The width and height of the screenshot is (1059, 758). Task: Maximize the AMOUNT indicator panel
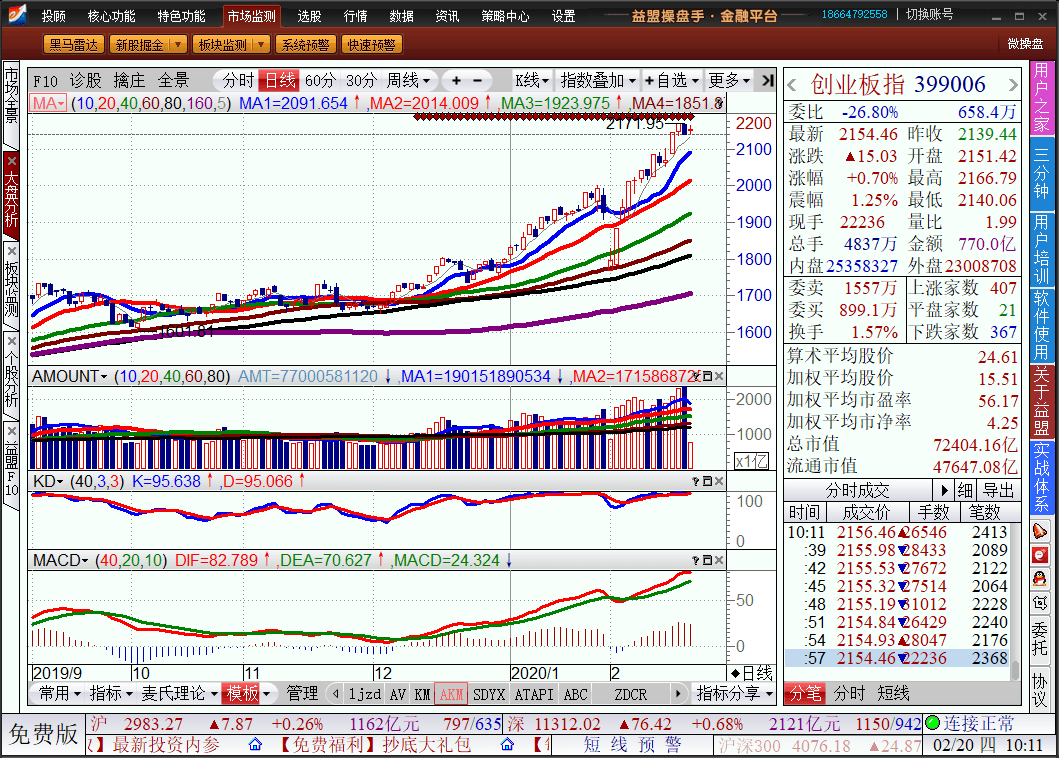click(708, 376)
